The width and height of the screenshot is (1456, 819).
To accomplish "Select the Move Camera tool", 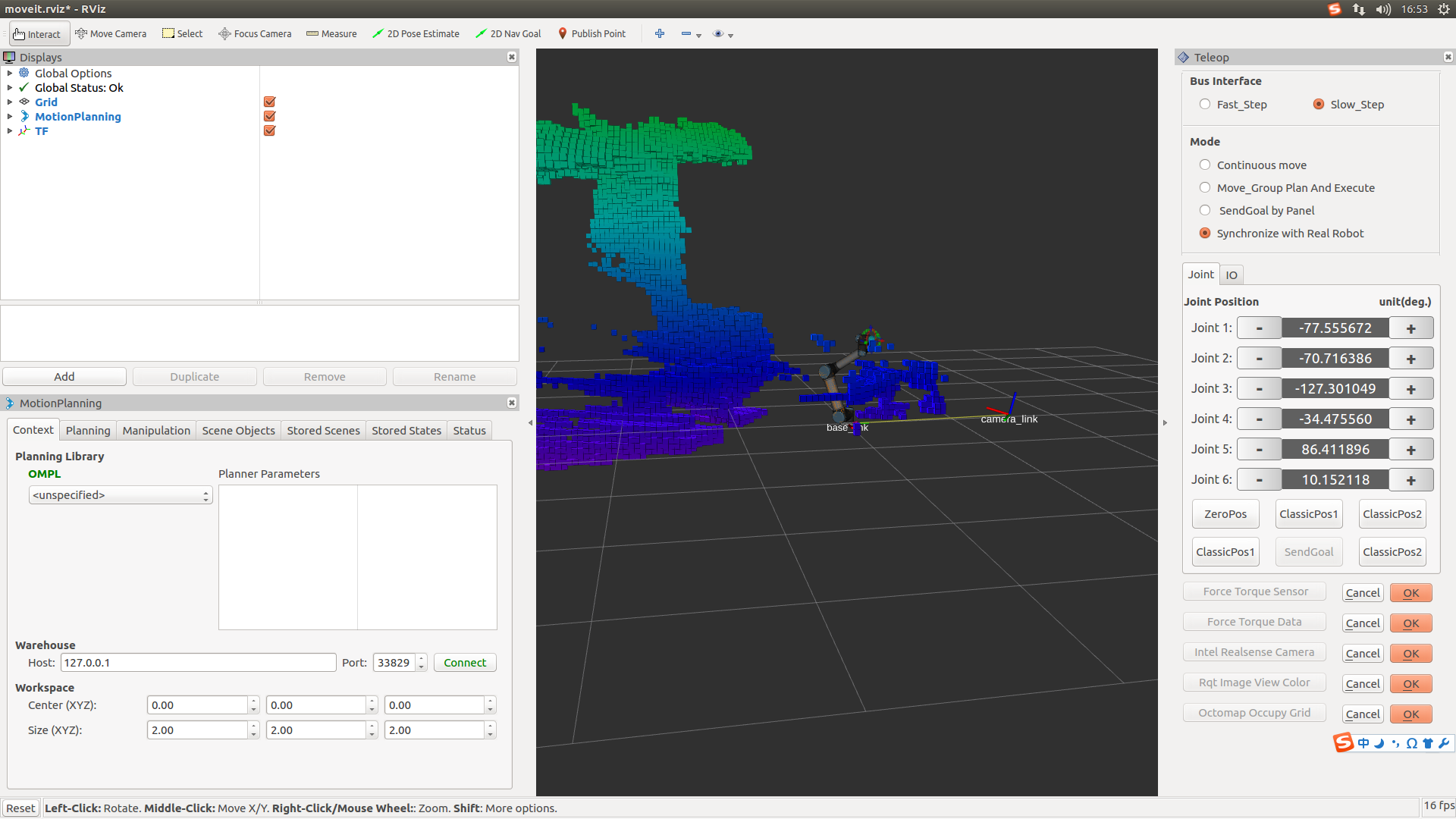I will pyautogui.click(x=111, y=33).
